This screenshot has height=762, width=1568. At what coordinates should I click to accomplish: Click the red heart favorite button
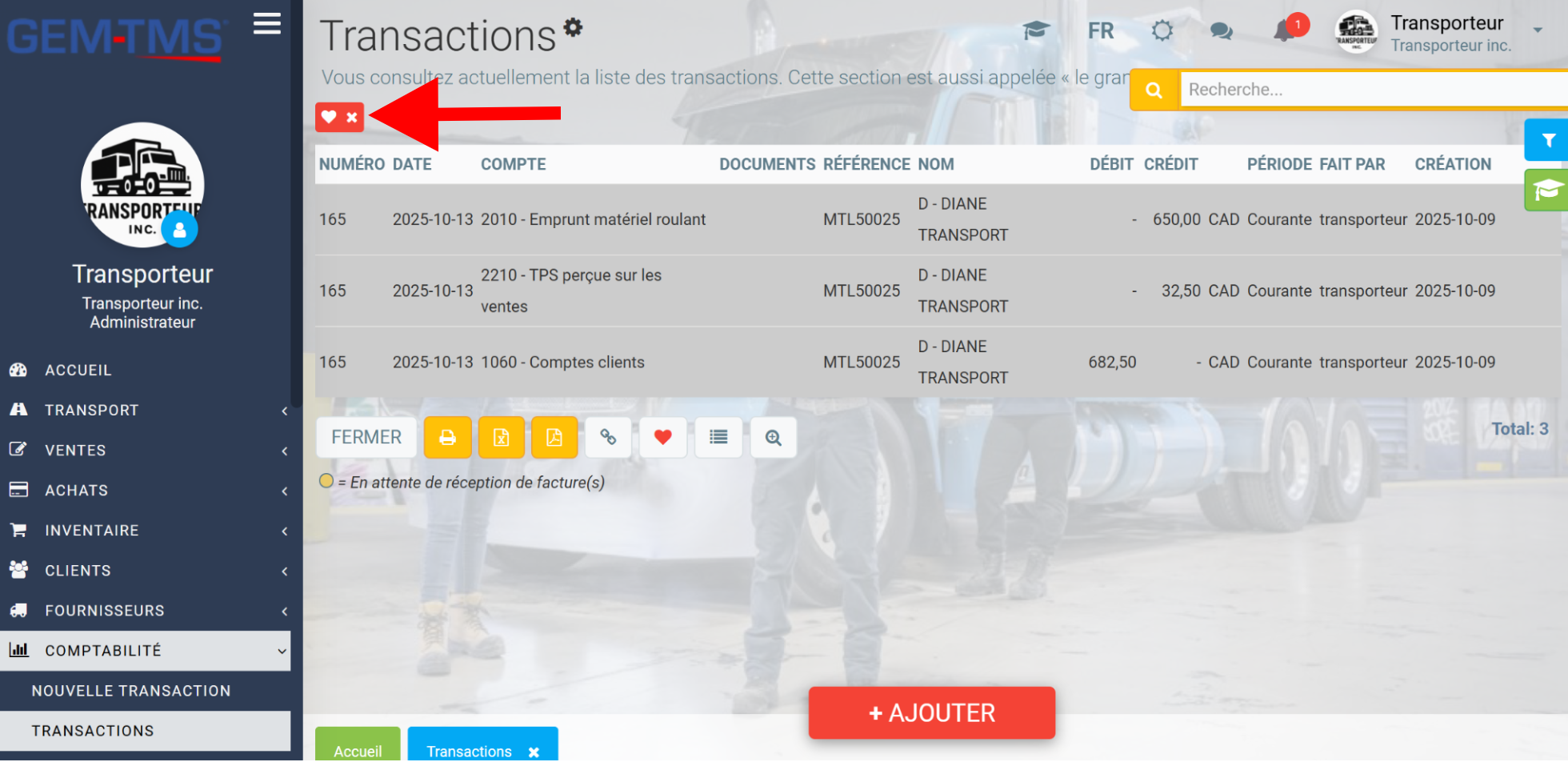pos(663,438)
